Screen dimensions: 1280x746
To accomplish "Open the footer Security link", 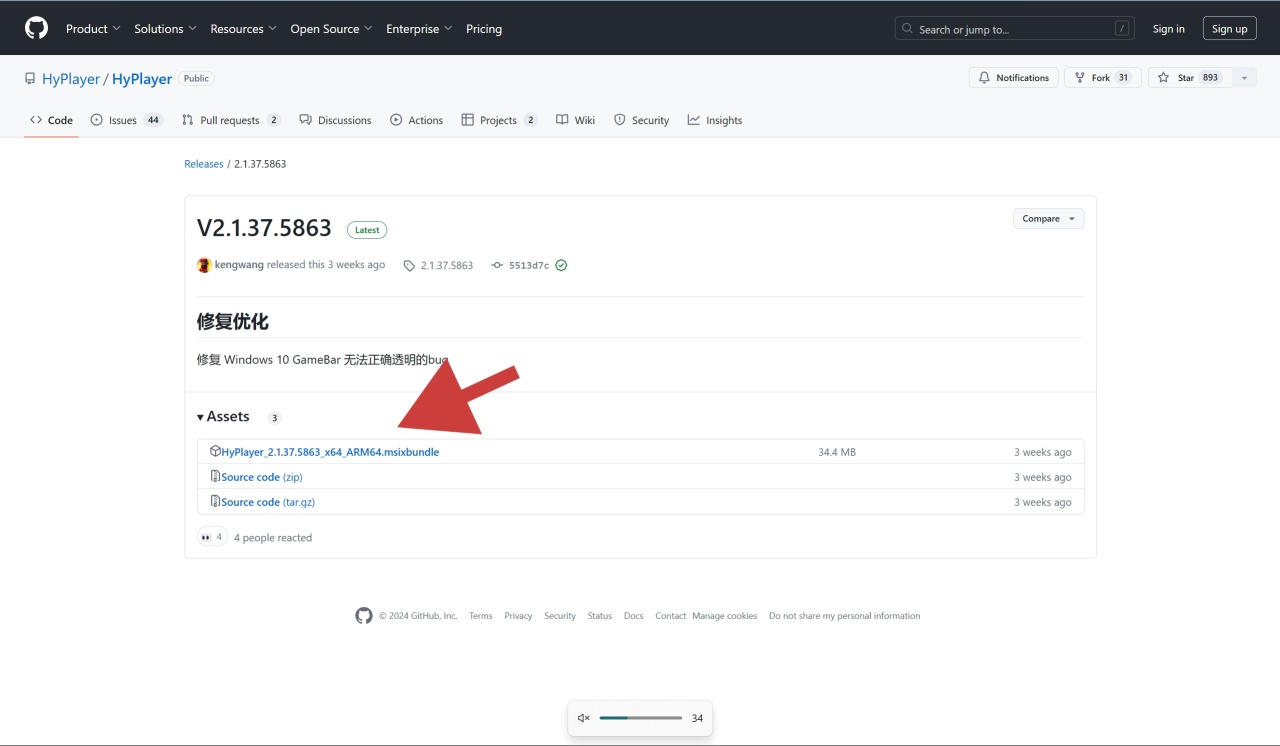I will (x=560, y=616).
